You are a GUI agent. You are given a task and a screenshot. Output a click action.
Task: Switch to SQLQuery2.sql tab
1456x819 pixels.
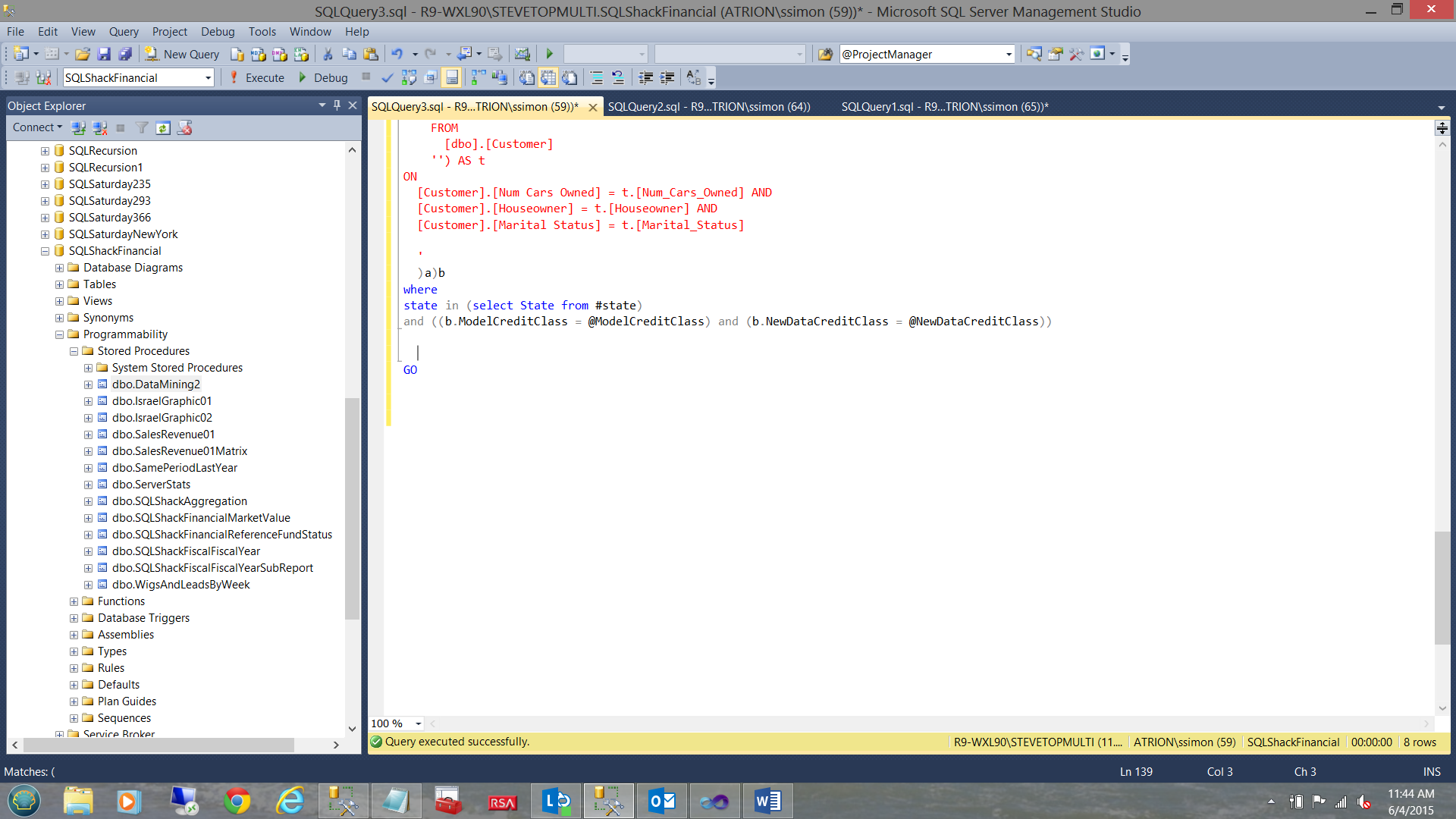click(708, 106)
